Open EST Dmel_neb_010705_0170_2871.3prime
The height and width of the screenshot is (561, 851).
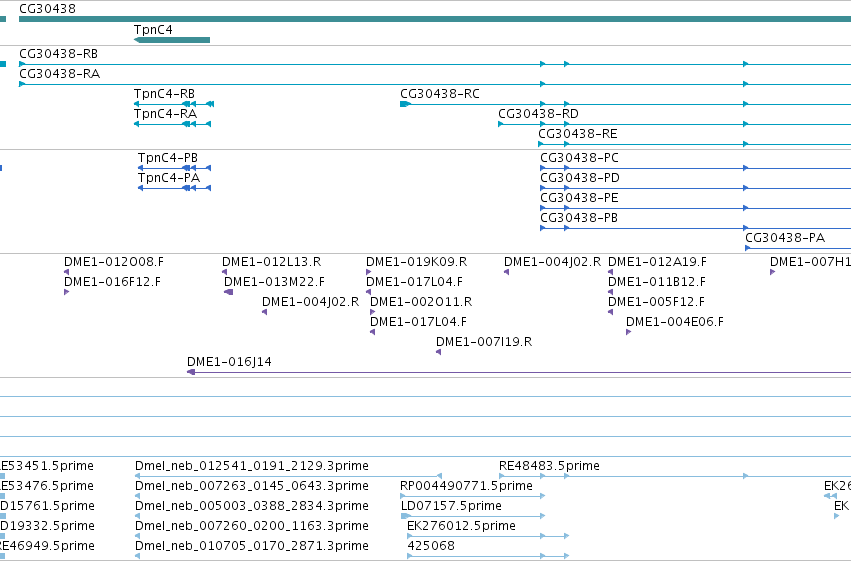pos(137,556)
